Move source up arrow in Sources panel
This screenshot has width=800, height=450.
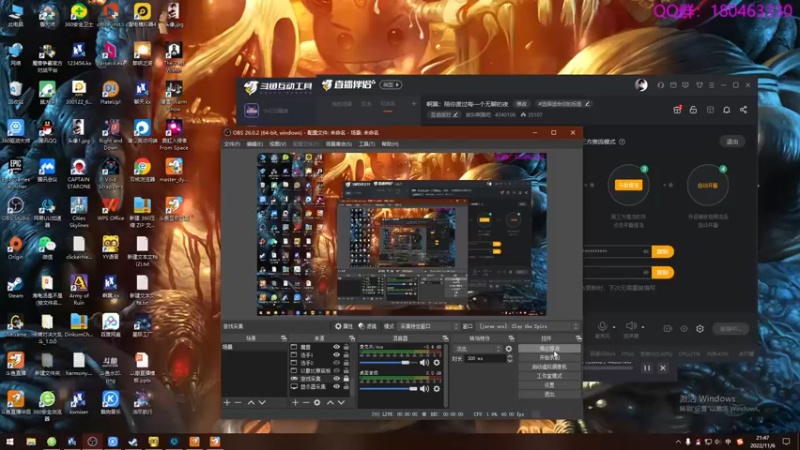click(330, 403)
